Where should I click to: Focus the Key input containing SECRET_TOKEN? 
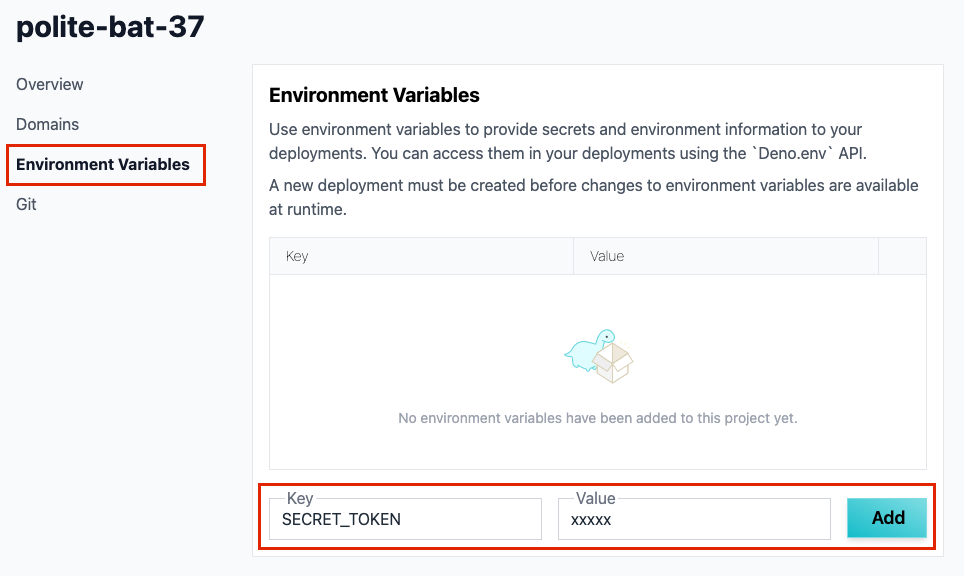pos(405,519)
